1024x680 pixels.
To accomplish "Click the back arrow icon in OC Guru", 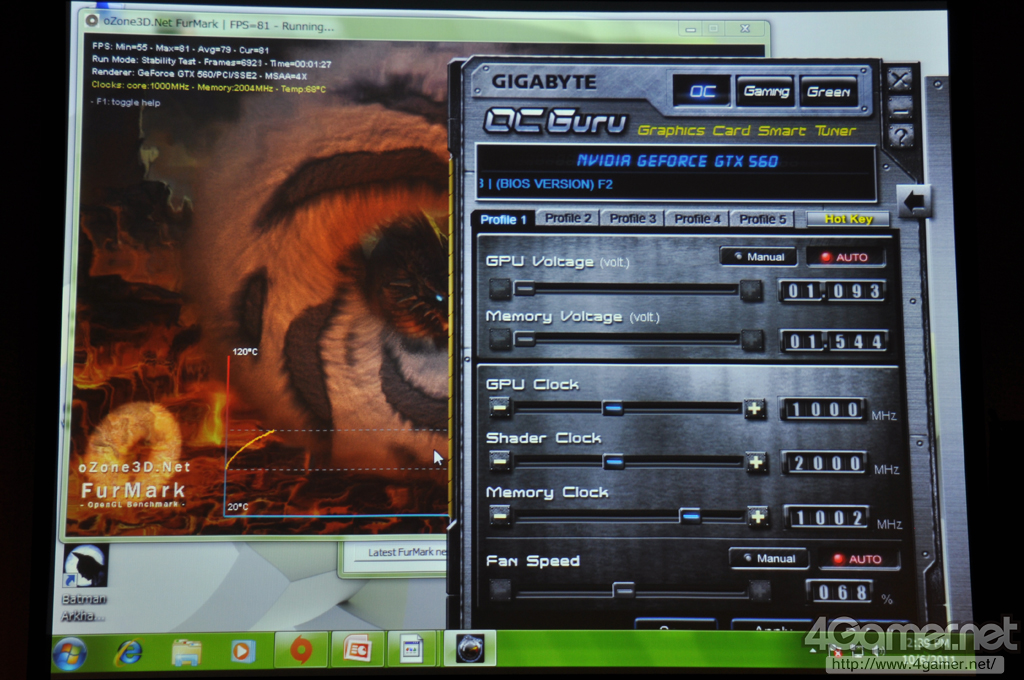I will tap(913, 202).
